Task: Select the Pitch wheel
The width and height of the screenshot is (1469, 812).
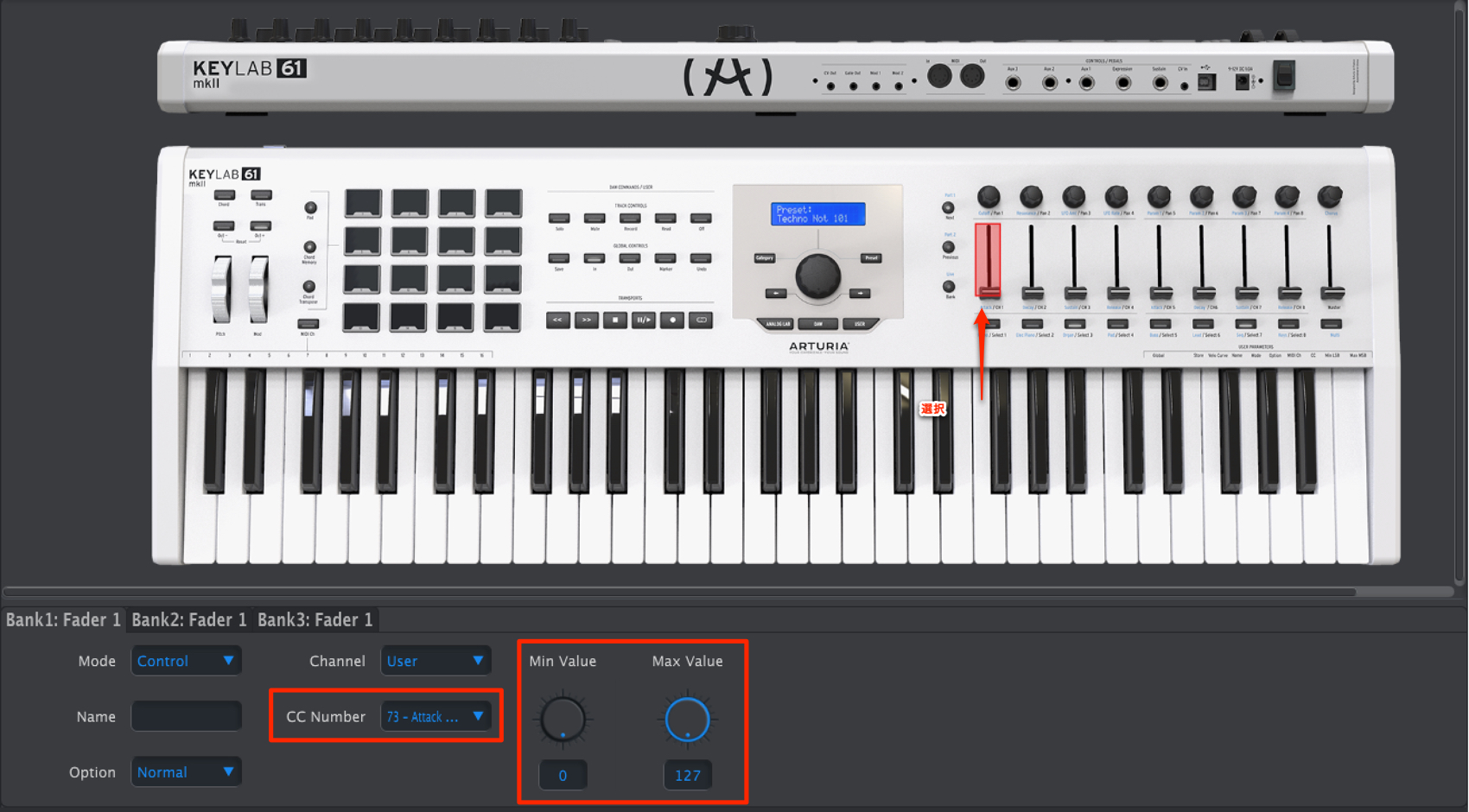Action: [222, 290]
